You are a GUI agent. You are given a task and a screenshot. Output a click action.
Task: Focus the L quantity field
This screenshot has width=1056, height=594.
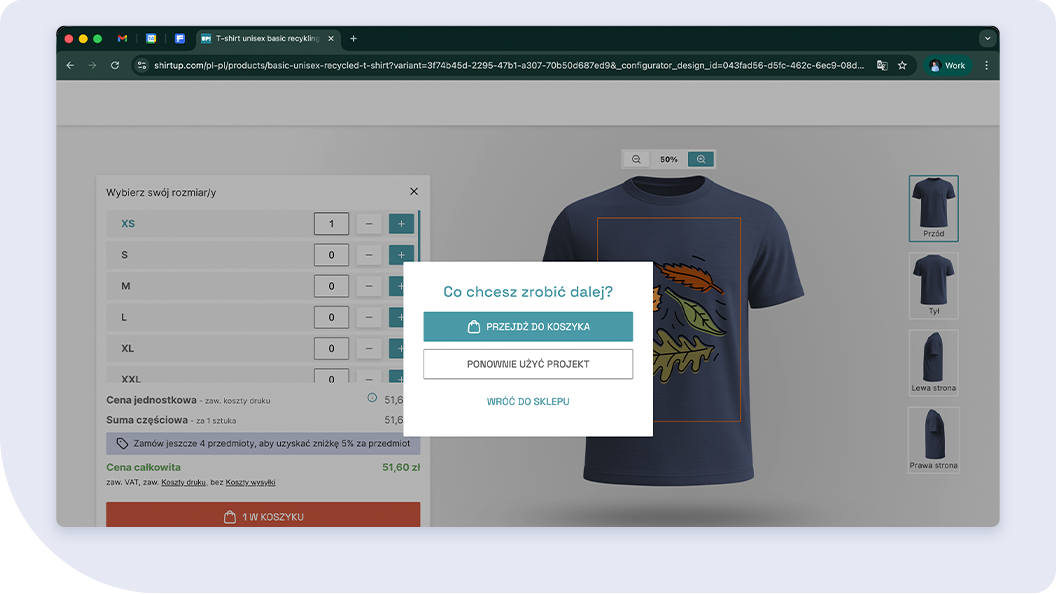pos(331,317)
